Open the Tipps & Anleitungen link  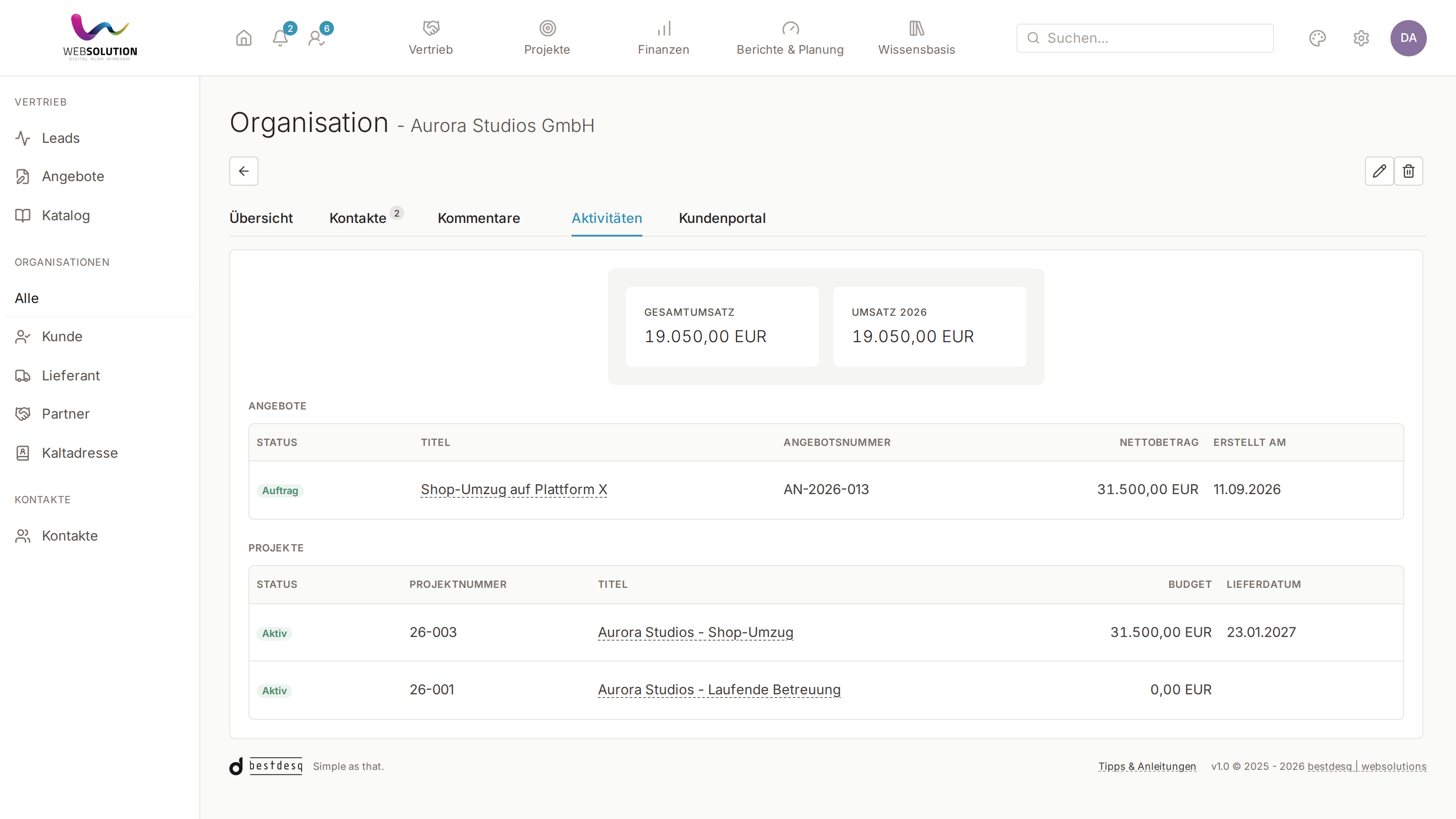coord(1147,766)
